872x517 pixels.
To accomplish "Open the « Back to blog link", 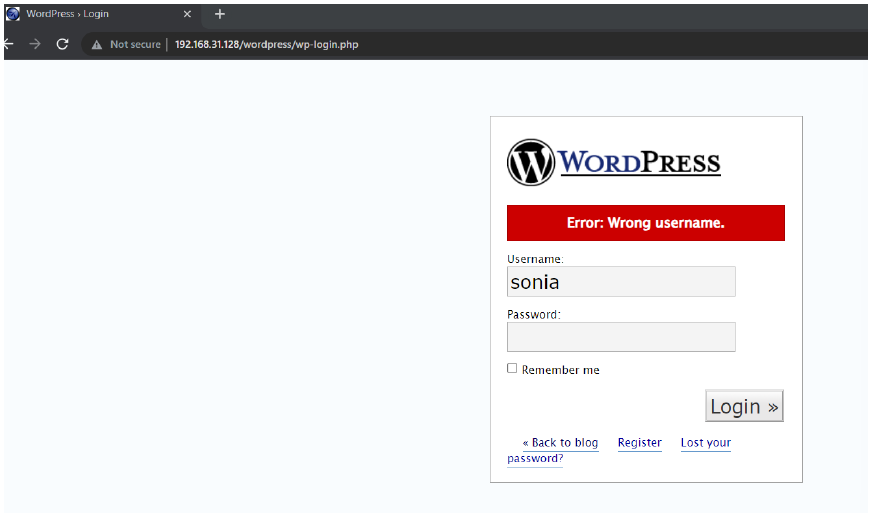I will pos(560,443).
